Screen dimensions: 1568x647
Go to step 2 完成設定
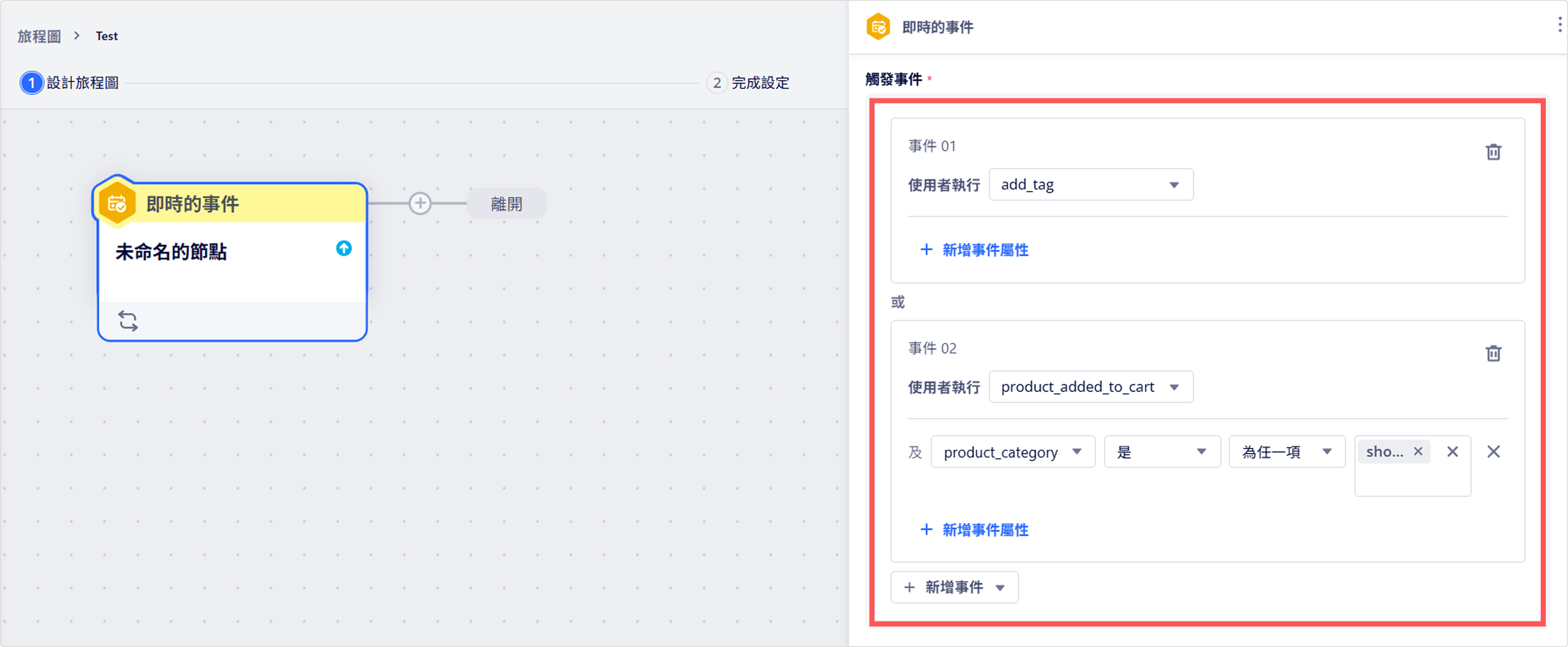[x=748, y=83]
